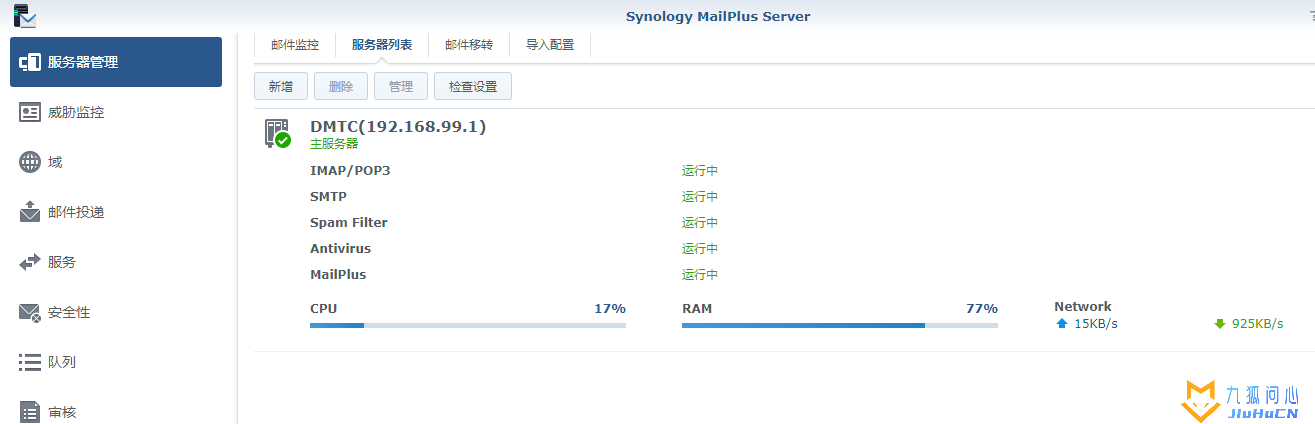Click the SMTP service label
The height and width of the screenshot is (424, 1315).
[328, 197]
